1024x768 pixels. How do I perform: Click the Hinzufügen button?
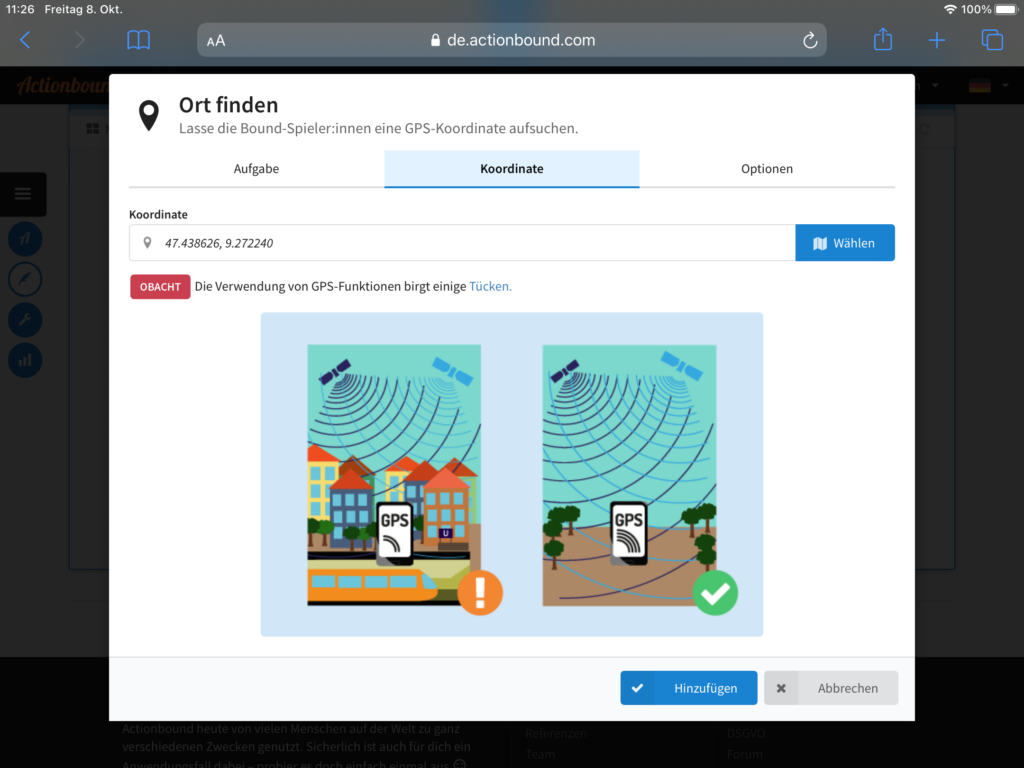pyautogui.click(x=688, y=688)
